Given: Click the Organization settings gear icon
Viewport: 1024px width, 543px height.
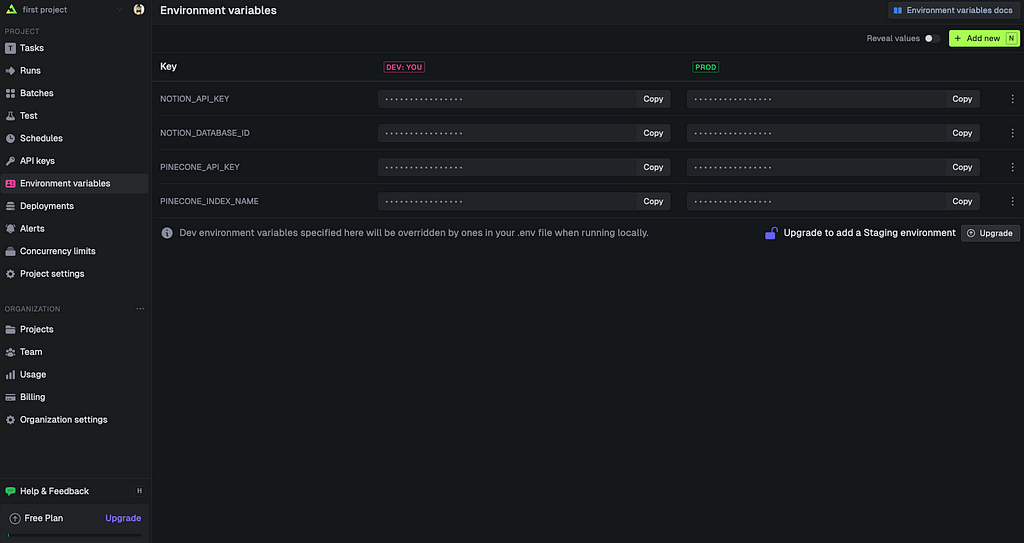Looking at the screenshot, I should click(10, 420).
